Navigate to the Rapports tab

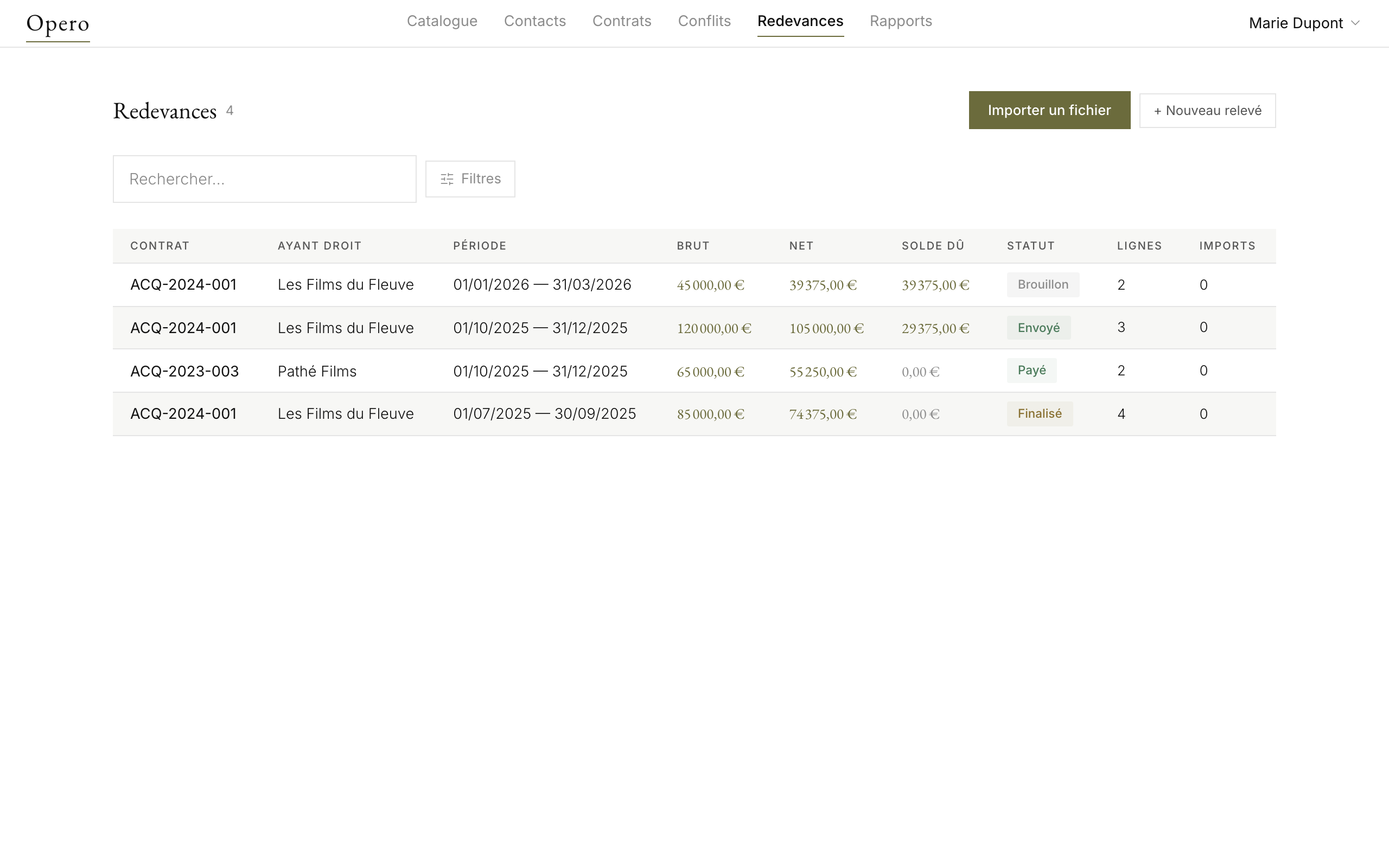coord(900,21)
